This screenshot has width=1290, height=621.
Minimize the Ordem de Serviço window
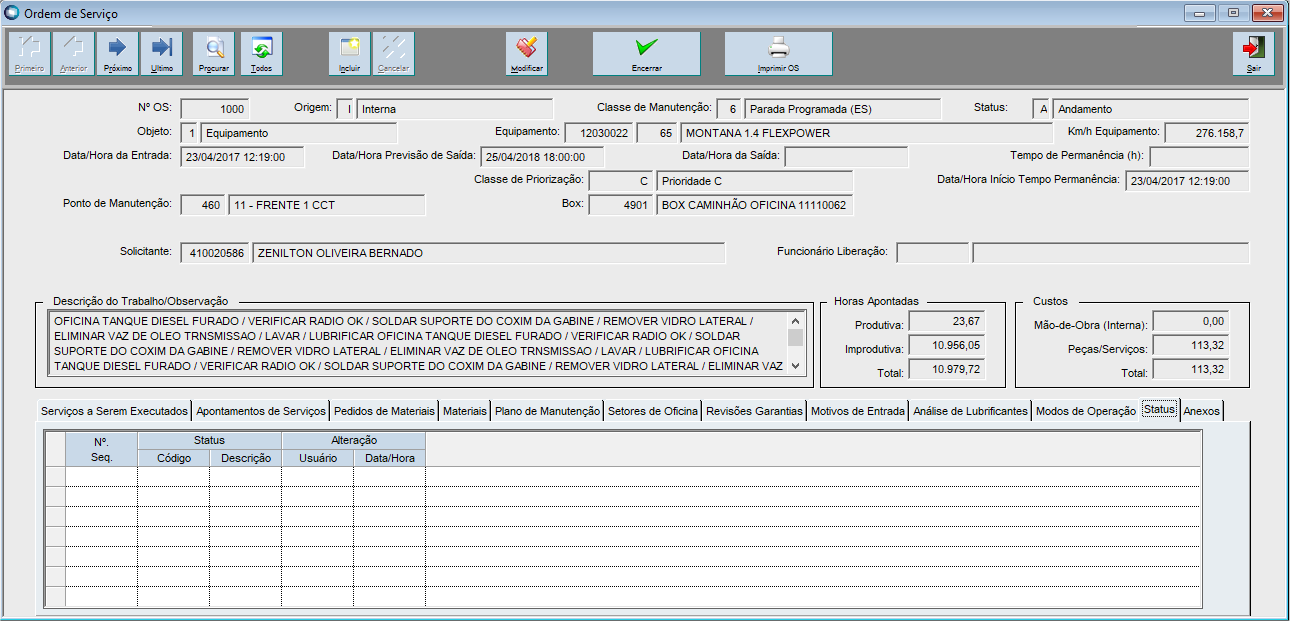coord(1199,13)
